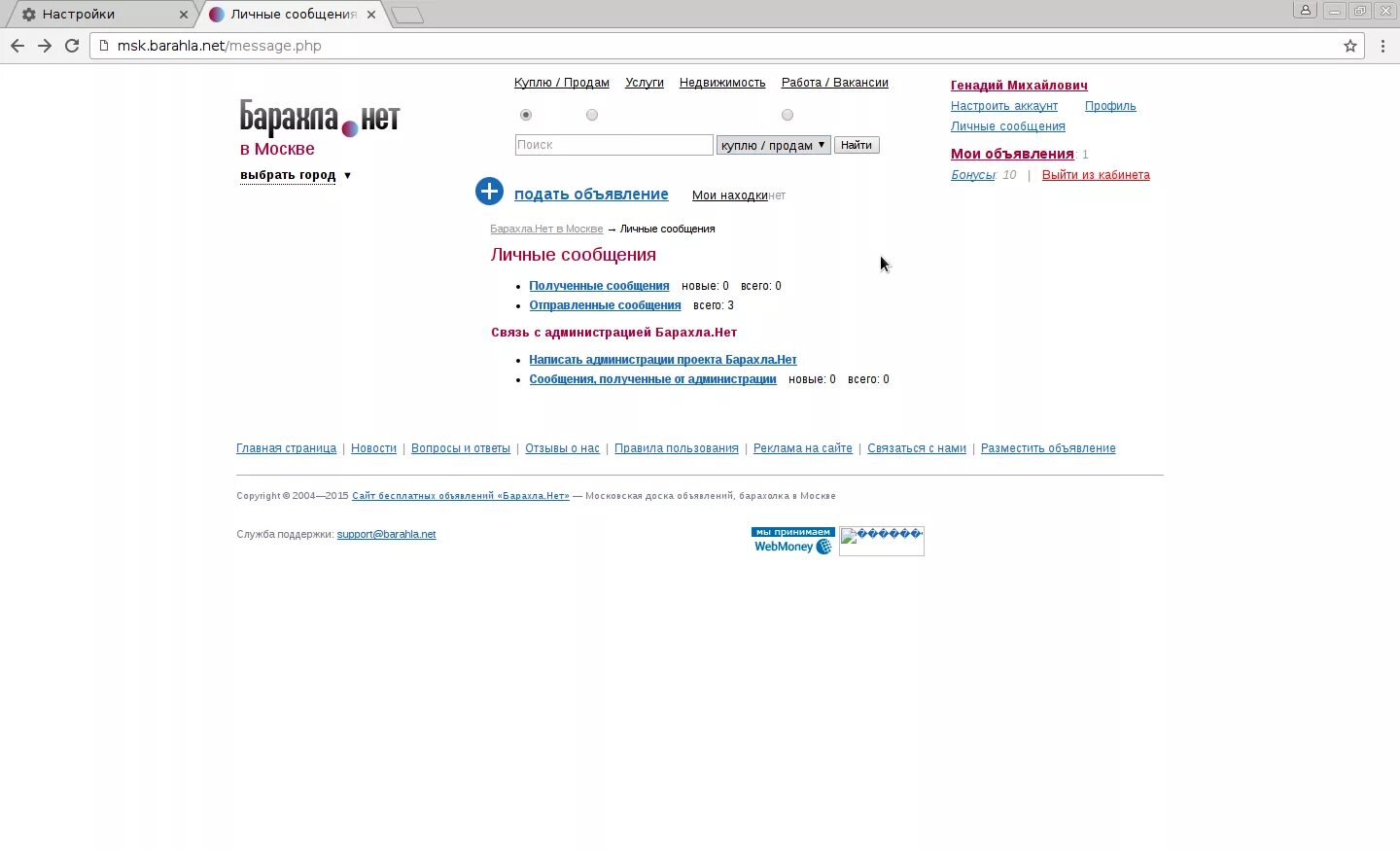This screenshot has height=850, width=1400.
Task: Click the Барахла.нет logo
Action: click(320, 118)
